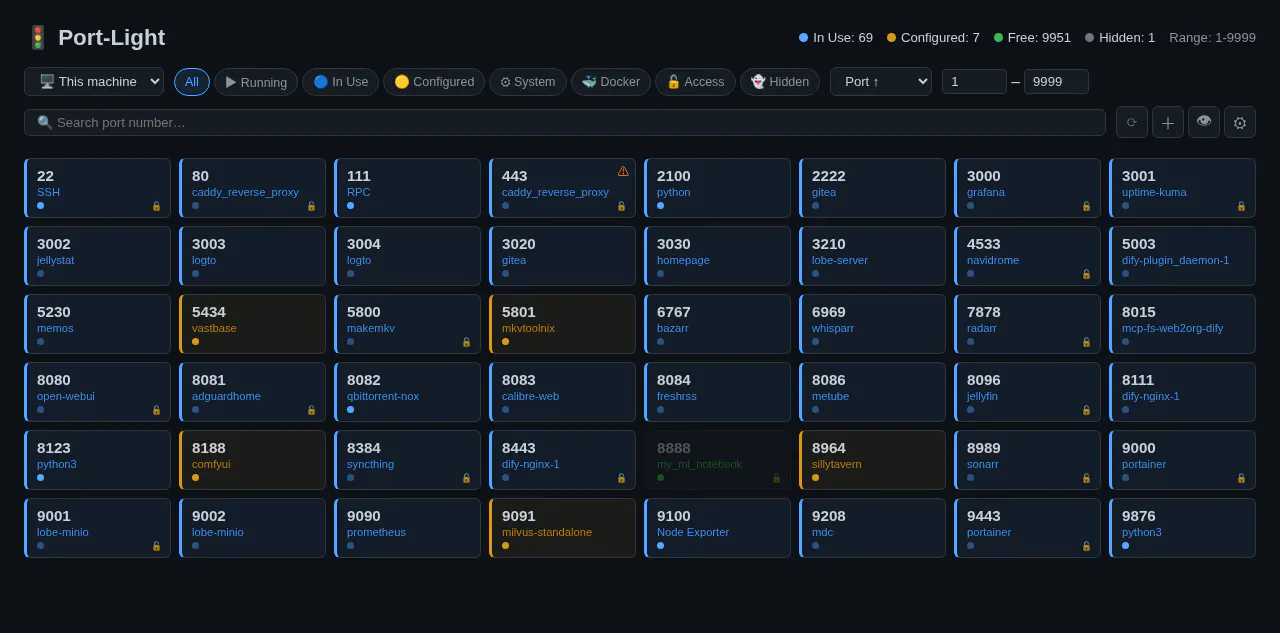Click the lock icon on port 8443 card

click(621, 478)
